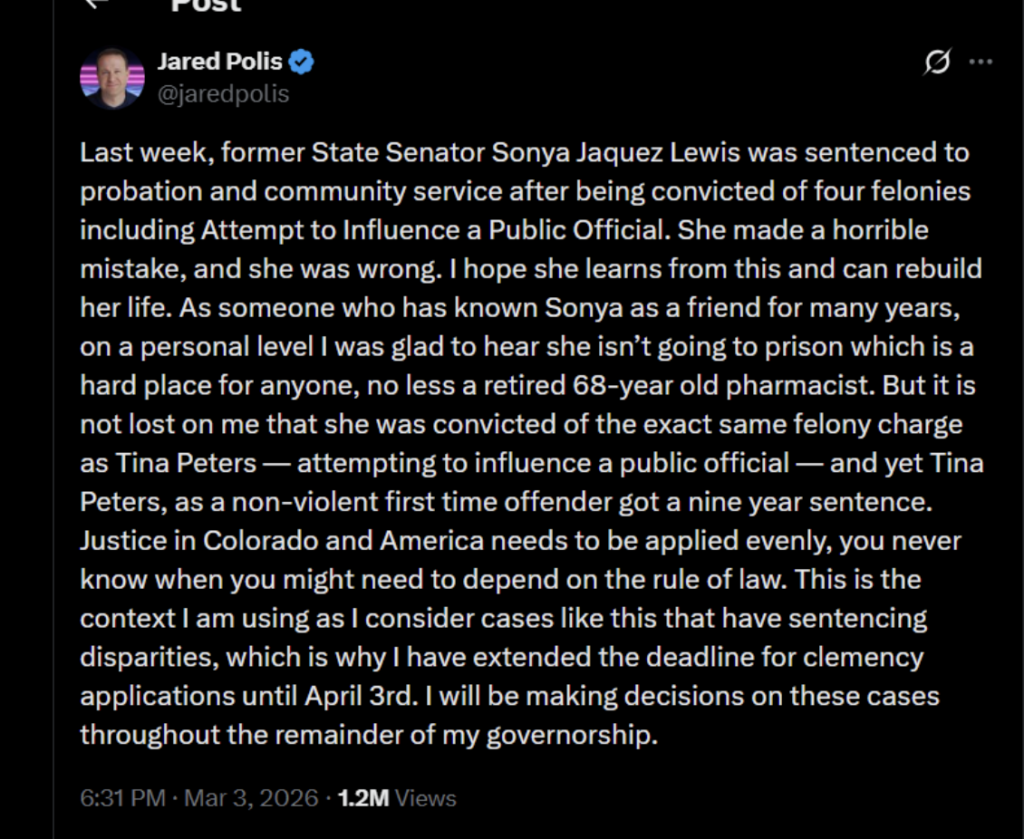Click the 6:31 PM timestamp
This screenshot has width=1024, height=839.
(x=121, y=798)
